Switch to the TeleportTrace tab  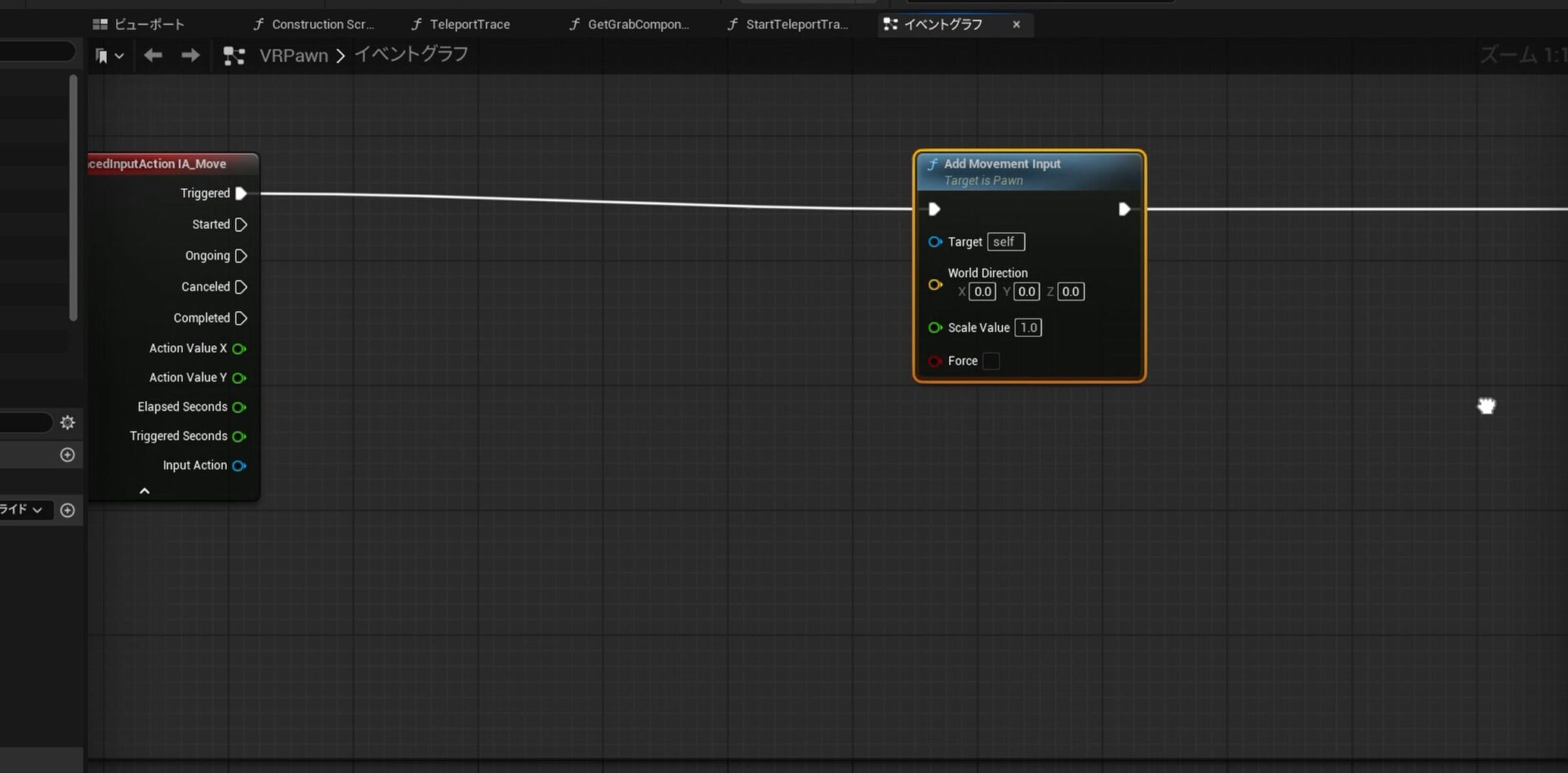pyautogui.click(x=470, y=24)
